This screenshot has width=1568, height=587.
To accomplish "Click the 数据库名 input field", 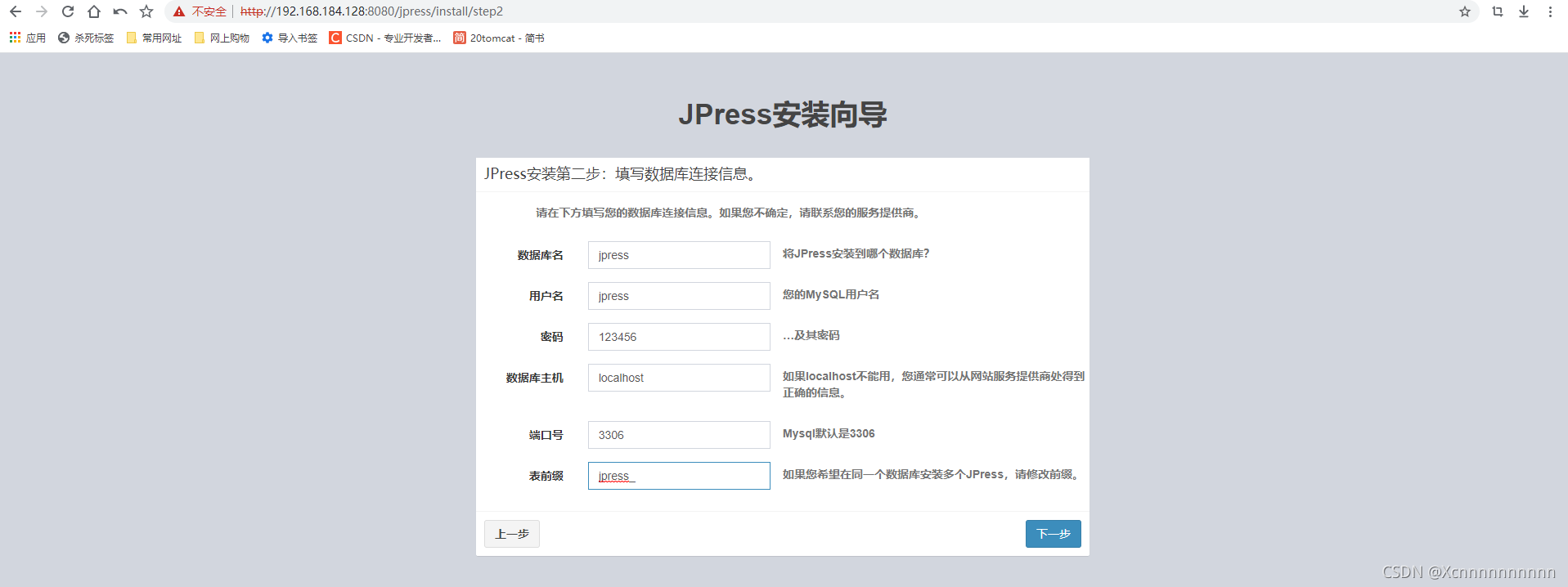I will (x=679, y=255).
